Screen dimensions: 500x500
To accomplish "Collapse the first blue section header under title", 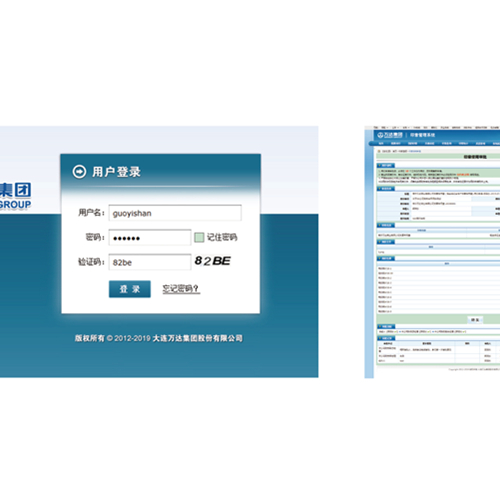I will pos(386,165).
